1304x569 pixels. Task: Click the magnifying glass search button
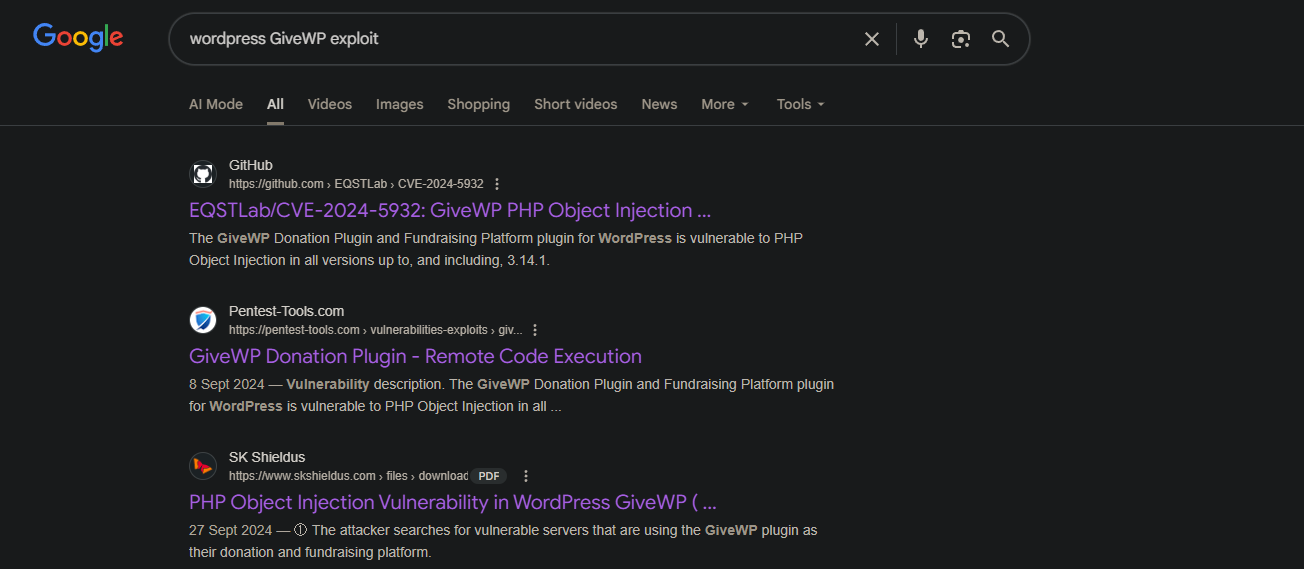1000,39
